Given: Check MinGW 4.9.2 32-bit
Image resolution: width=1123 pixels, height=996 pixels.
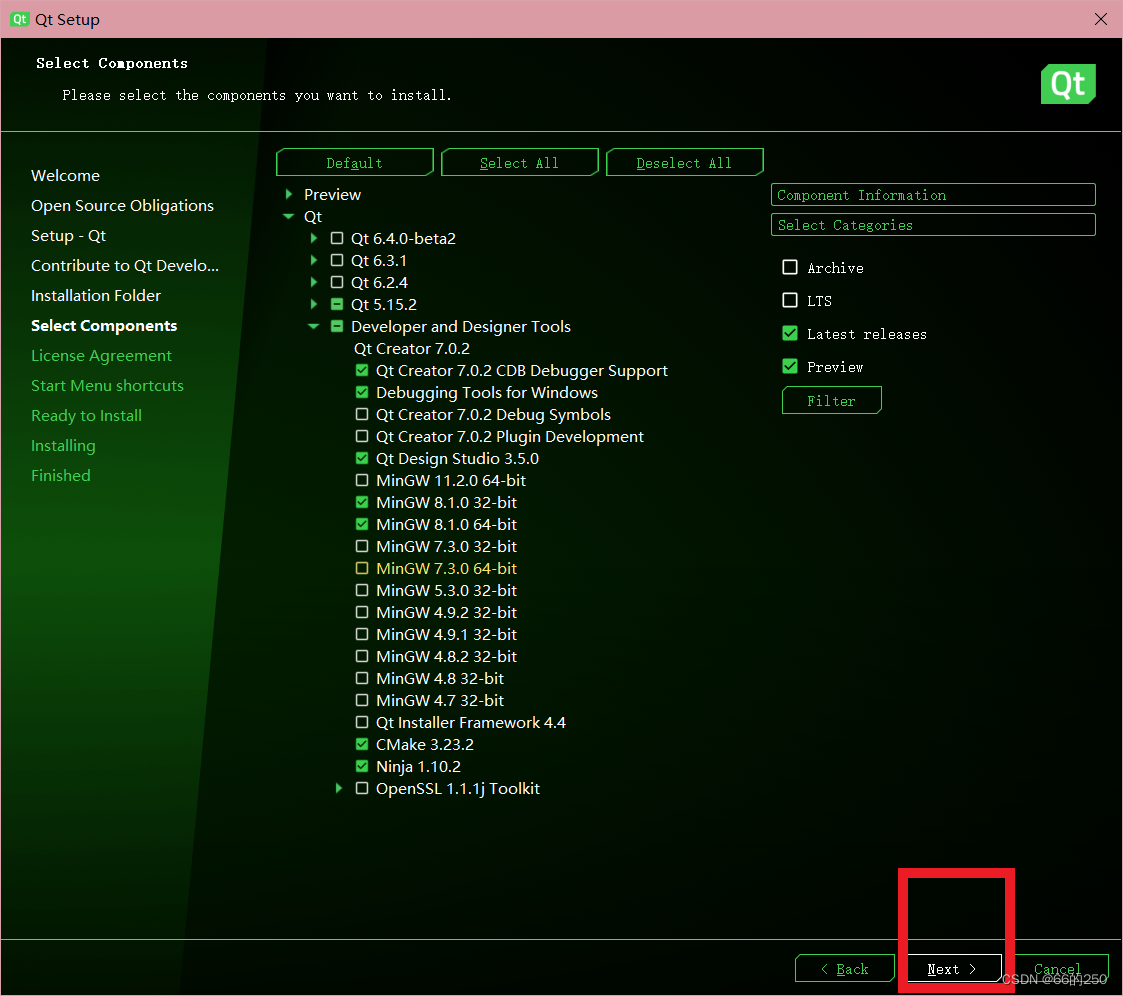Looking at the screenshot, I should pos(362,612).
